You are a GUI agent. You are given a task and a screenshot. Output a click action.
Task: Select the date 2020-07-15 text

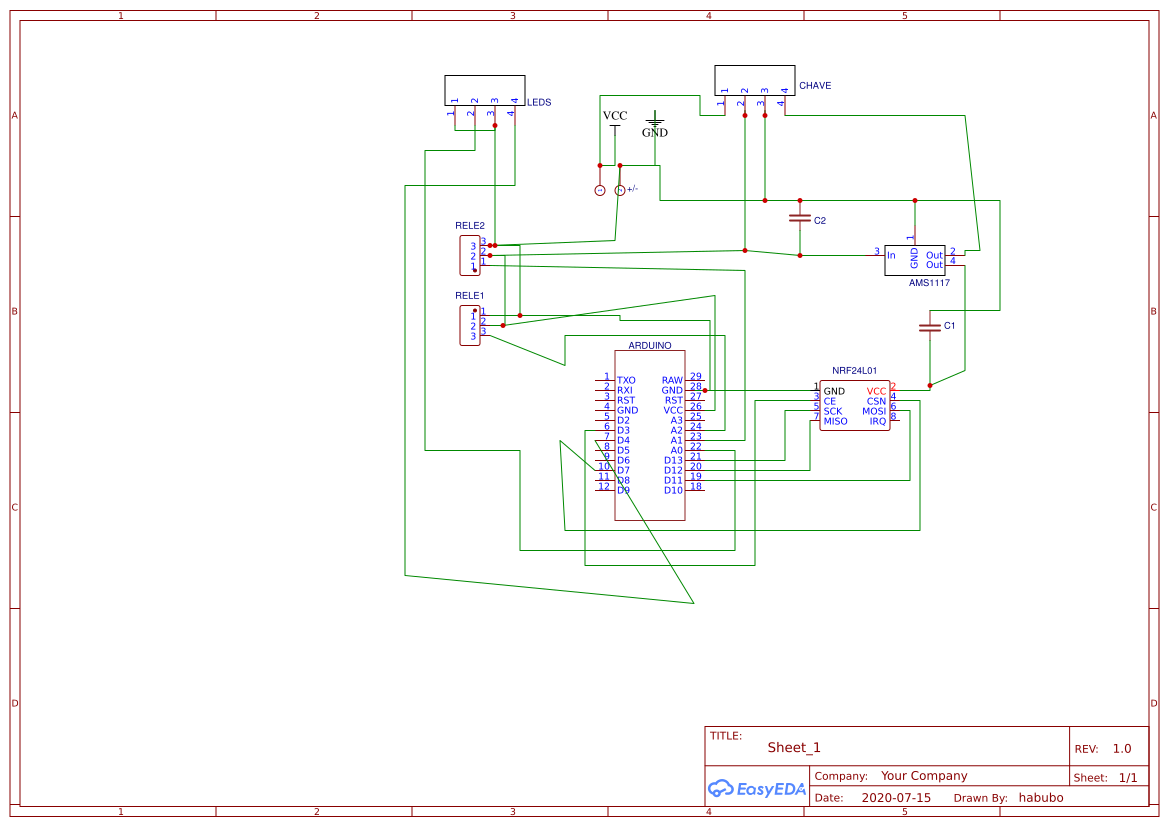click(897, 797)
